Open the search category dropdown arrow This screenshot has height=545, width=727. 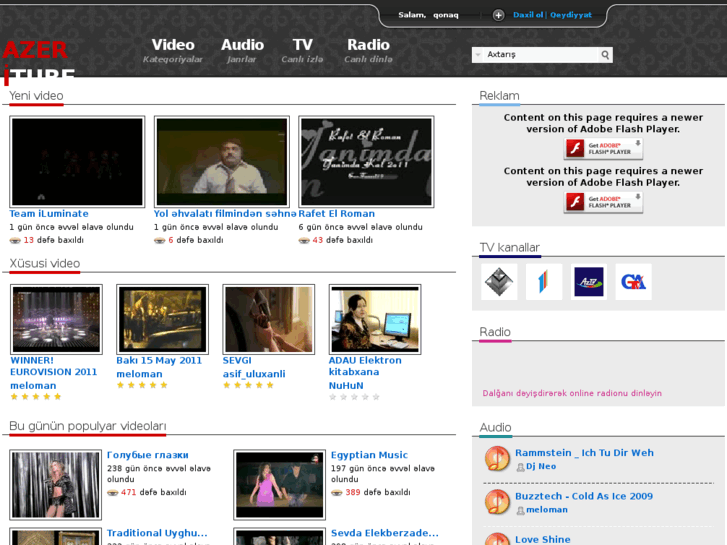click(x=478, y=55)
